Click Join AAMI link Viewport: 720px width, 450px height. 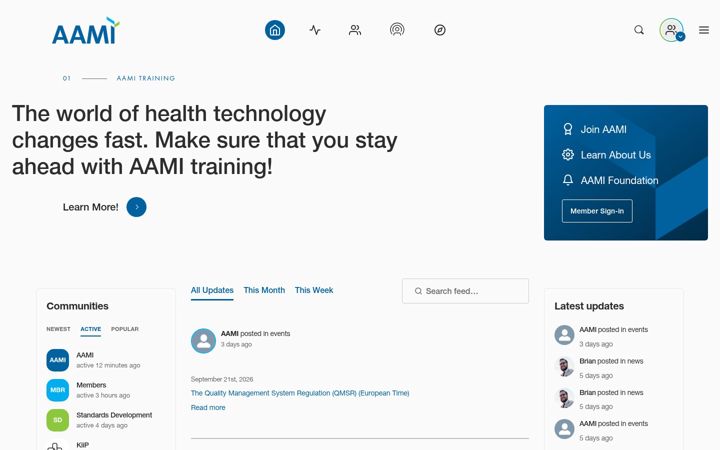(603, 129)
